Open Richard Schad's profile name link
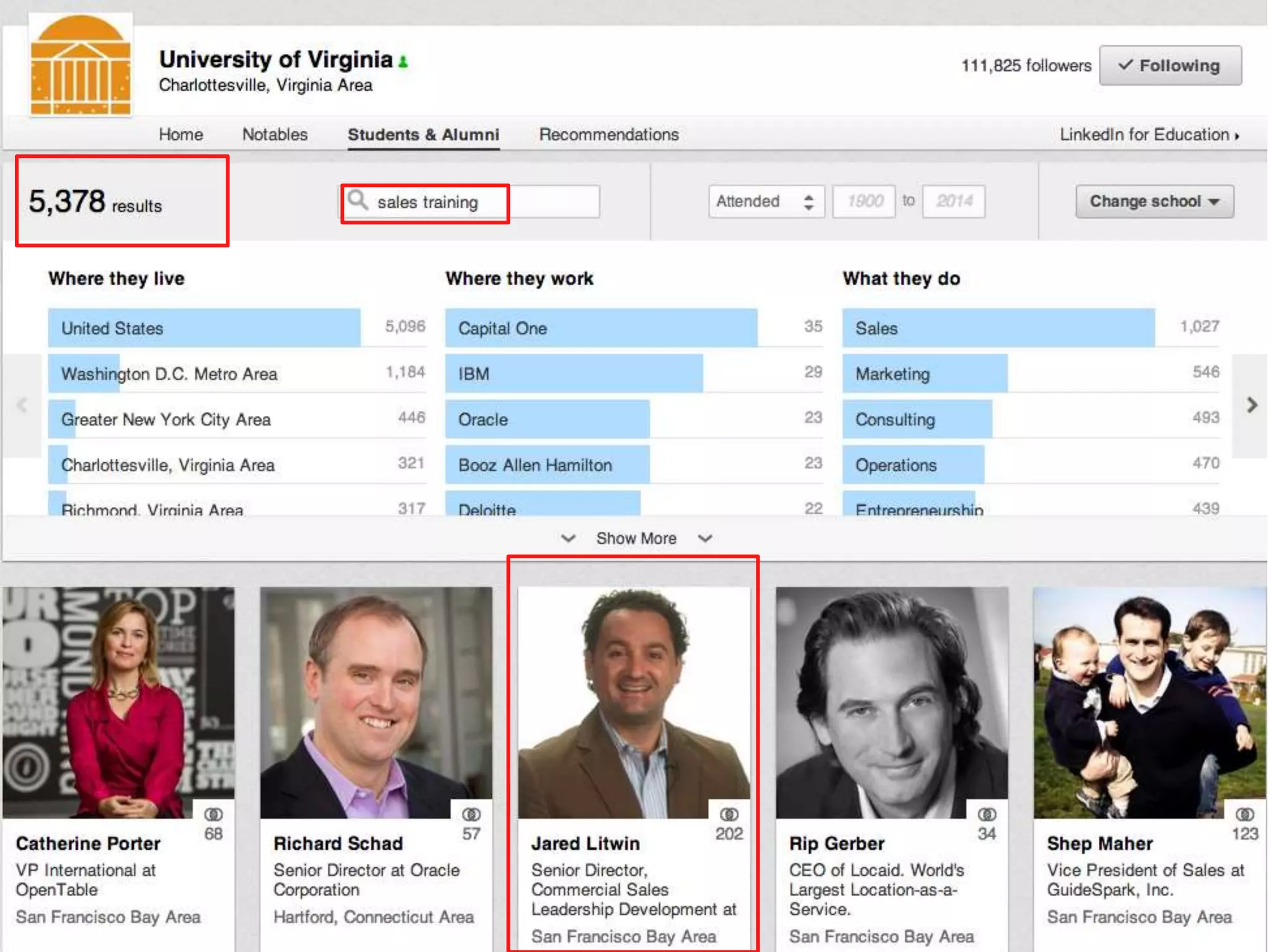 [338, 844]
